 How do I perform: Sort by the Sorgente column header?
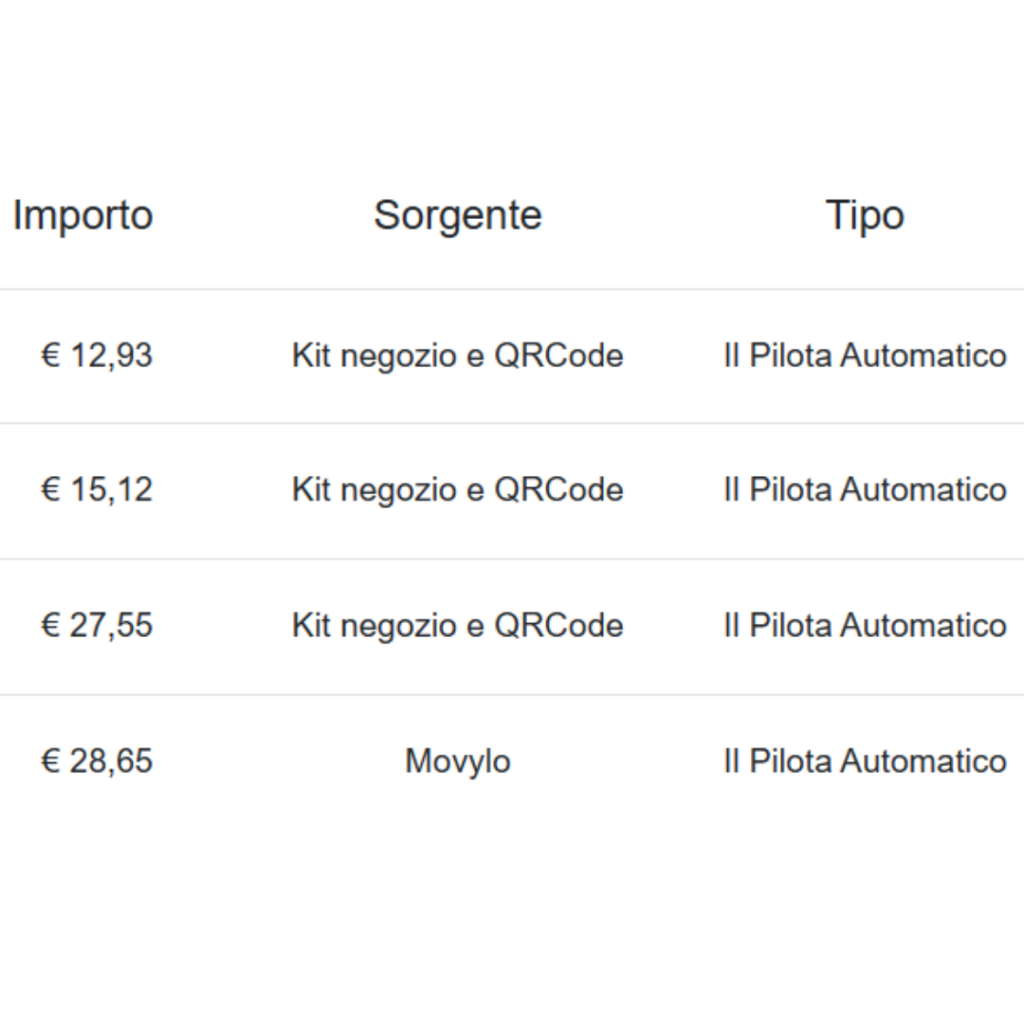tap(458, 216)
